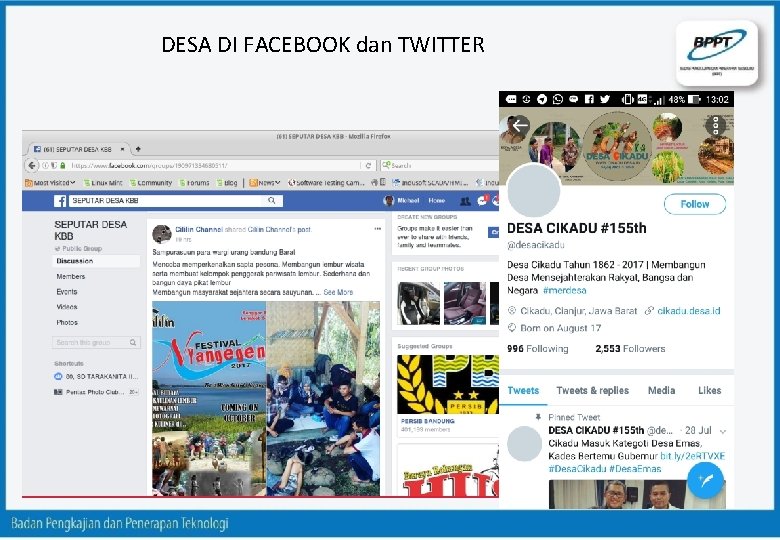Click the Firefox reload page icon
The width and height of the screenshot is (780, 540).
(368, 166)
